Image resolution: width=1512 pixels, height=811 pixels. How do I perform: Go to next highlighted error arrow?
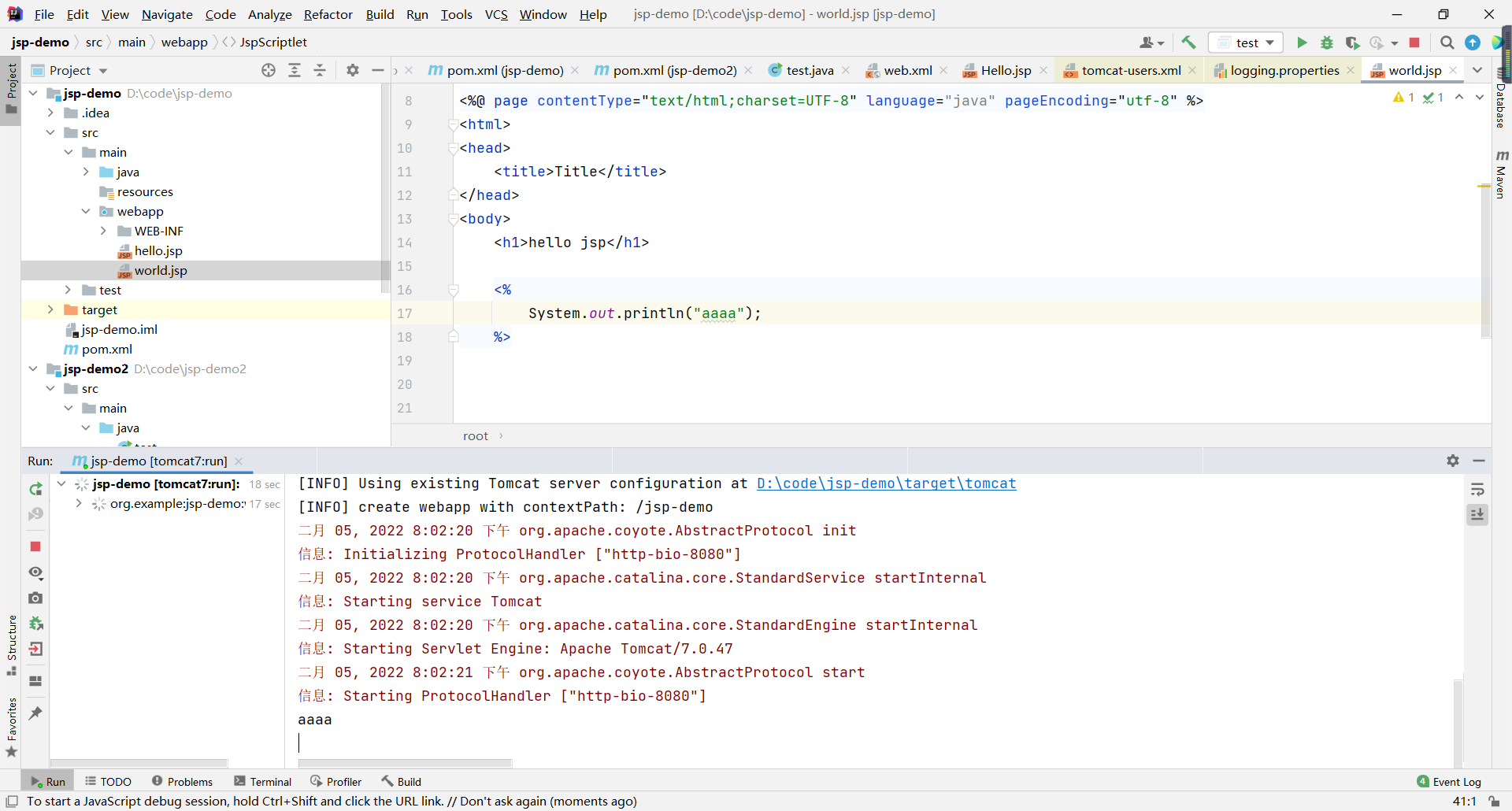(x=1479, y=97)
